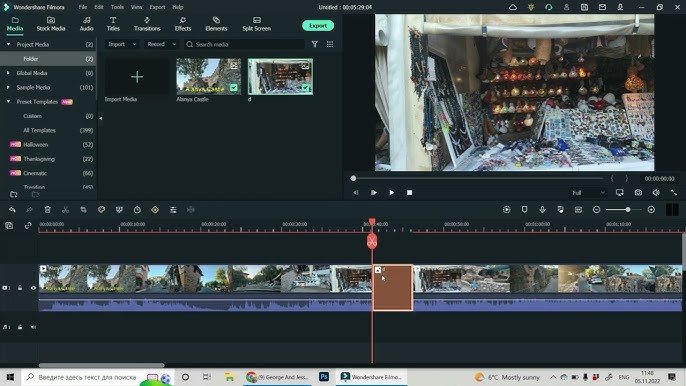Switch to the Effects tab
The width and height of the screenshot is (686, 386).
[183, 24]
